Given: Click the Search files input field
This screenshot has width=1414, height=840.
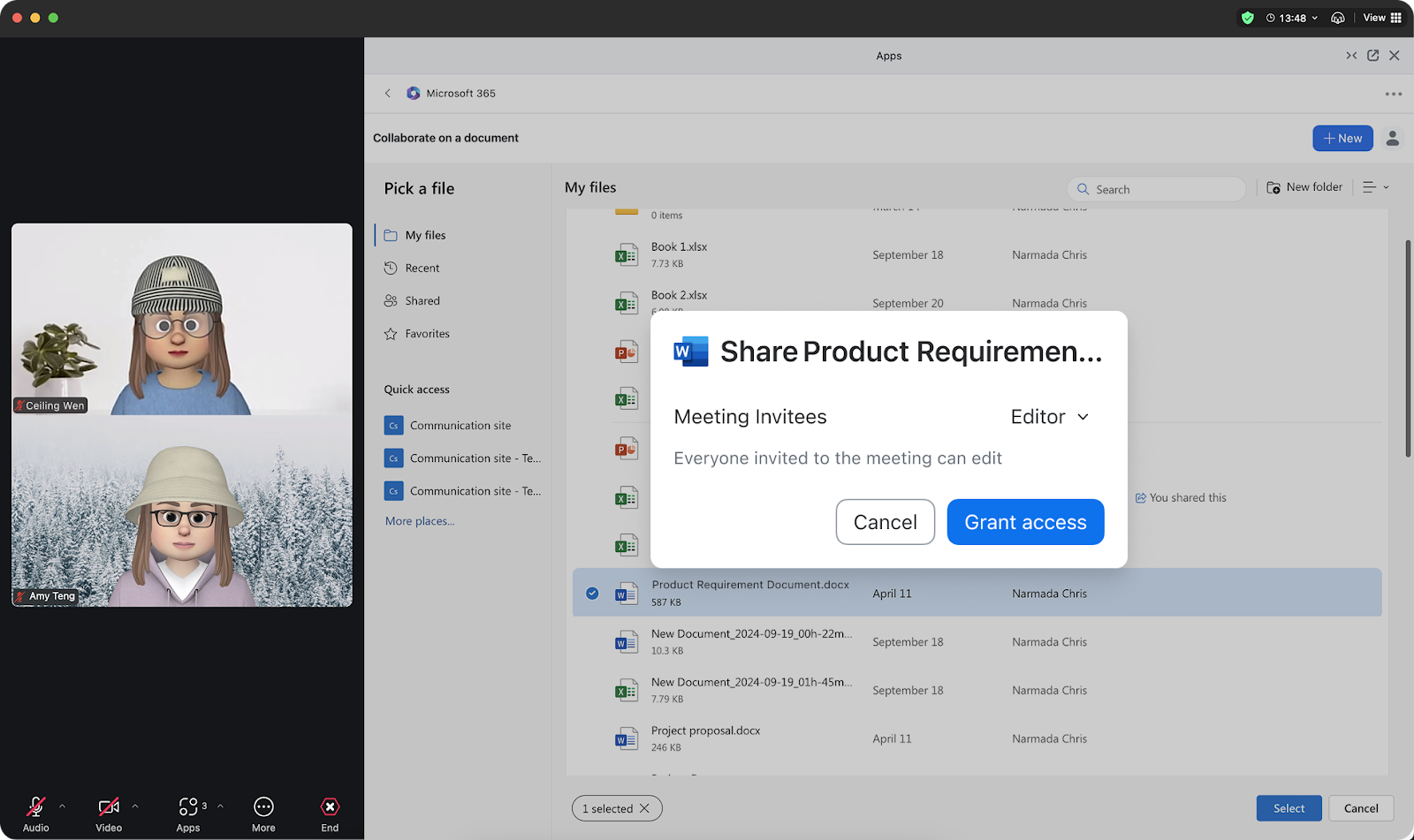Looking at the screenshot, I should [1165, 189].
